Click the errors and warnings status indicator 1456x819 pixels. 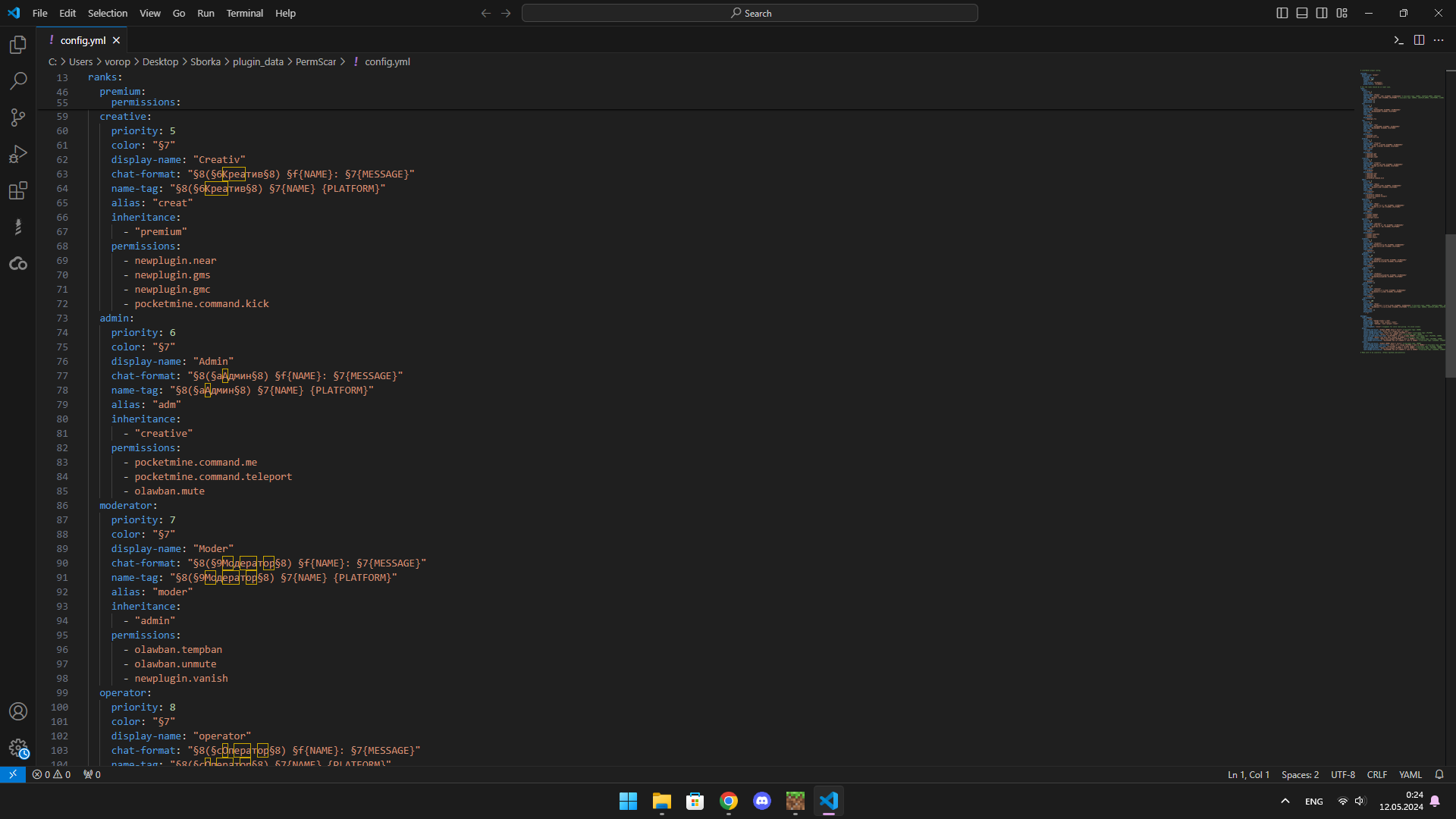52,774
